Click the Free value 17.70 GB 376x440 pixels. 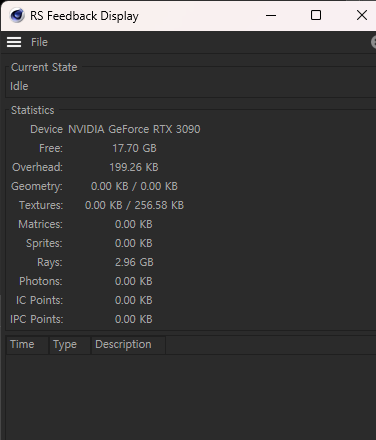pos(134,148)
